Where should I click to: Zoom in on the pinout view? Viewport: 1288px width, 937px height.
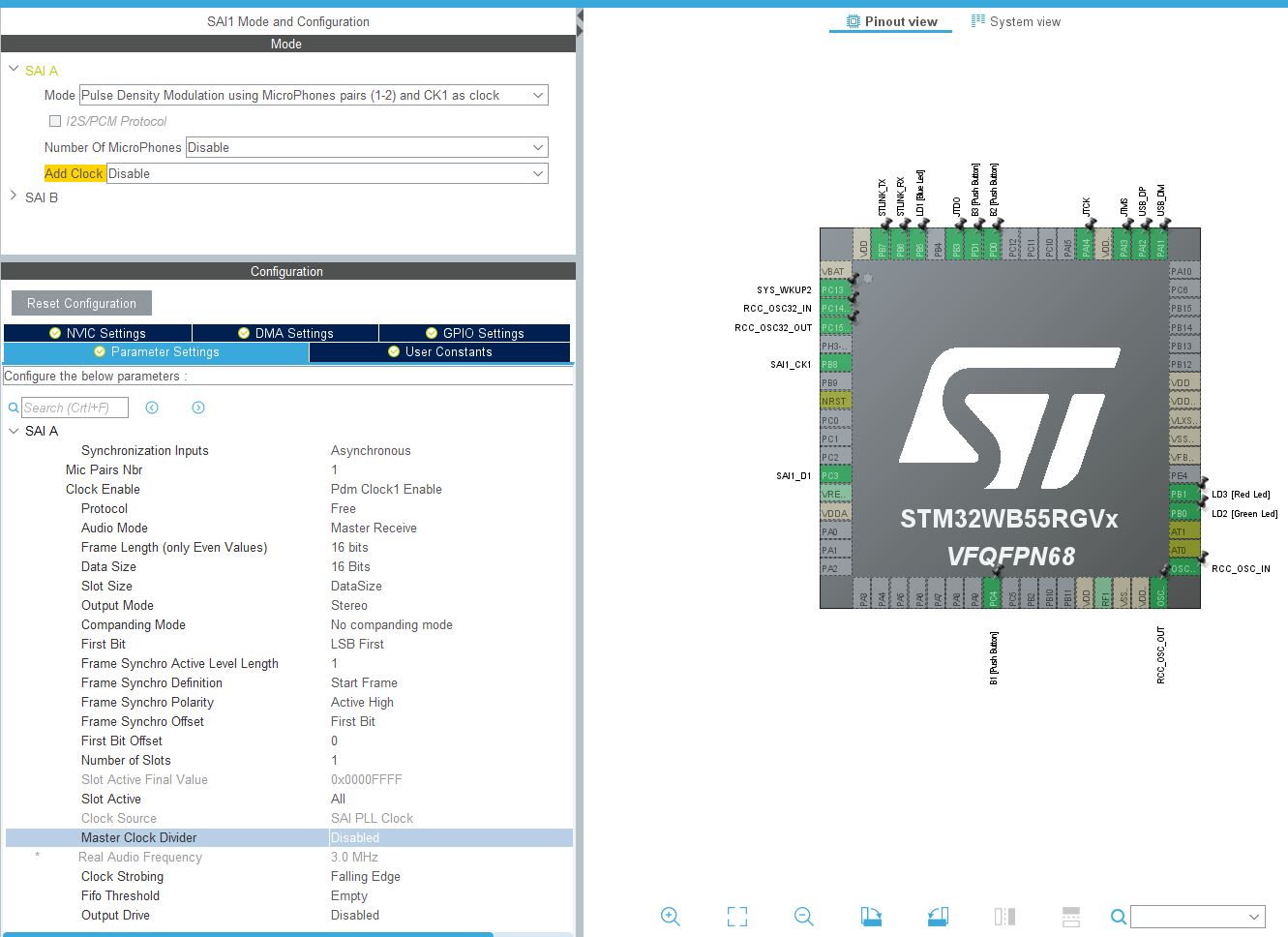670,916
